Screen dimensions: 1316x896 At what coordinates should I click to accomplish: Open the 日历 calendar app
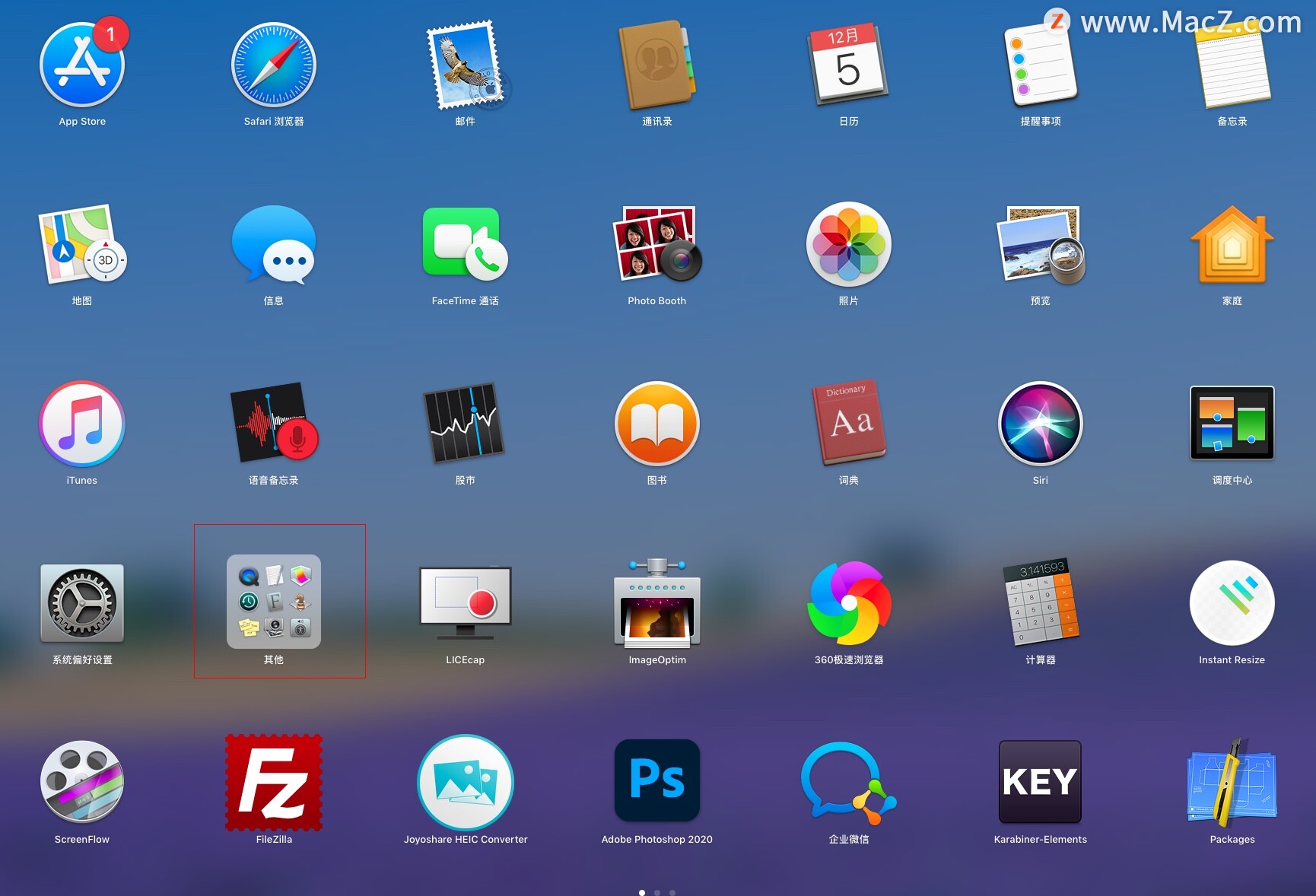[x=849, y=65]
